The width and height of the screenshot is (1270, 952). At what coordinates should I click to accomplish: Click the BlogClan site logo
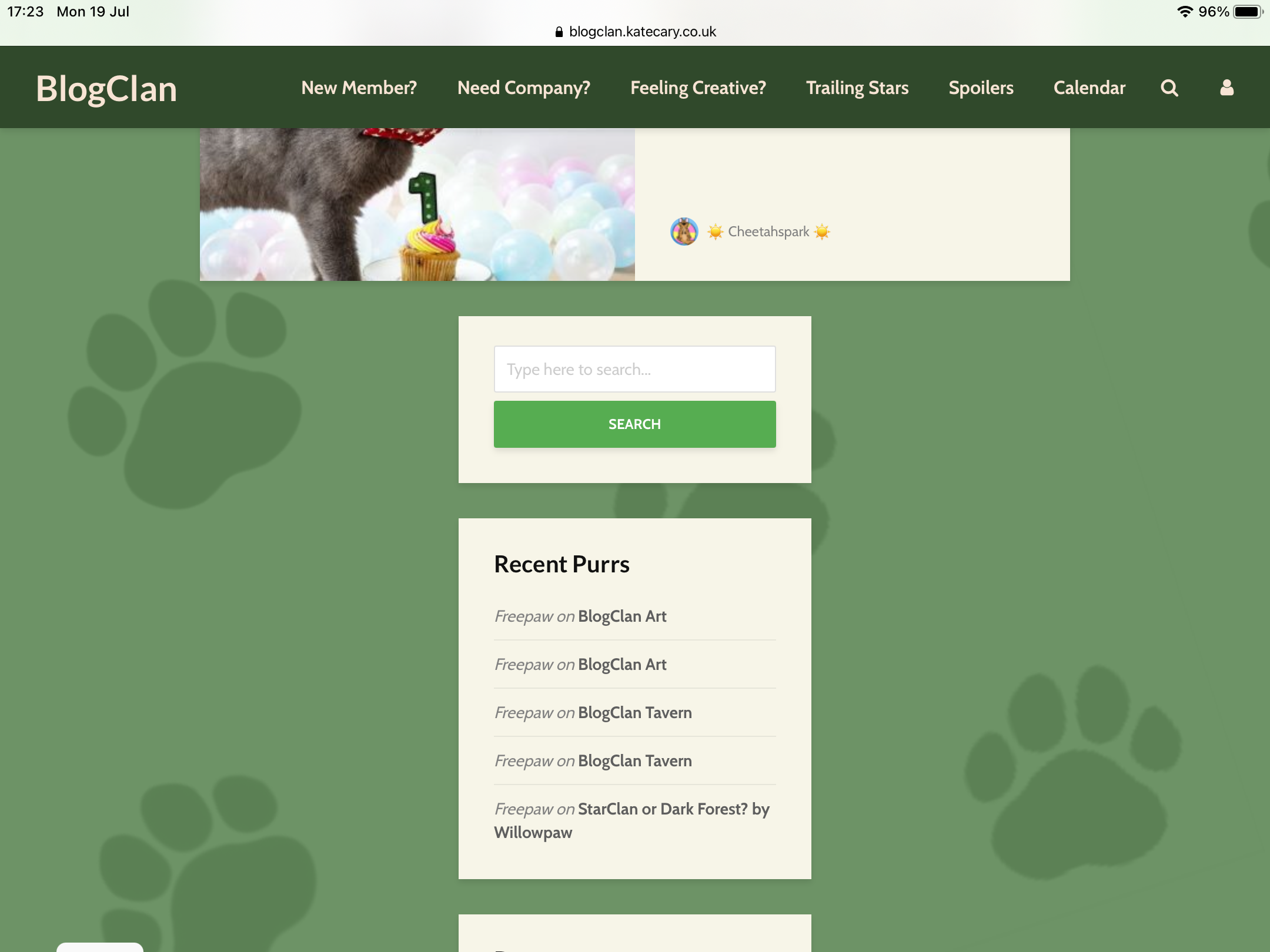[106, 89]
